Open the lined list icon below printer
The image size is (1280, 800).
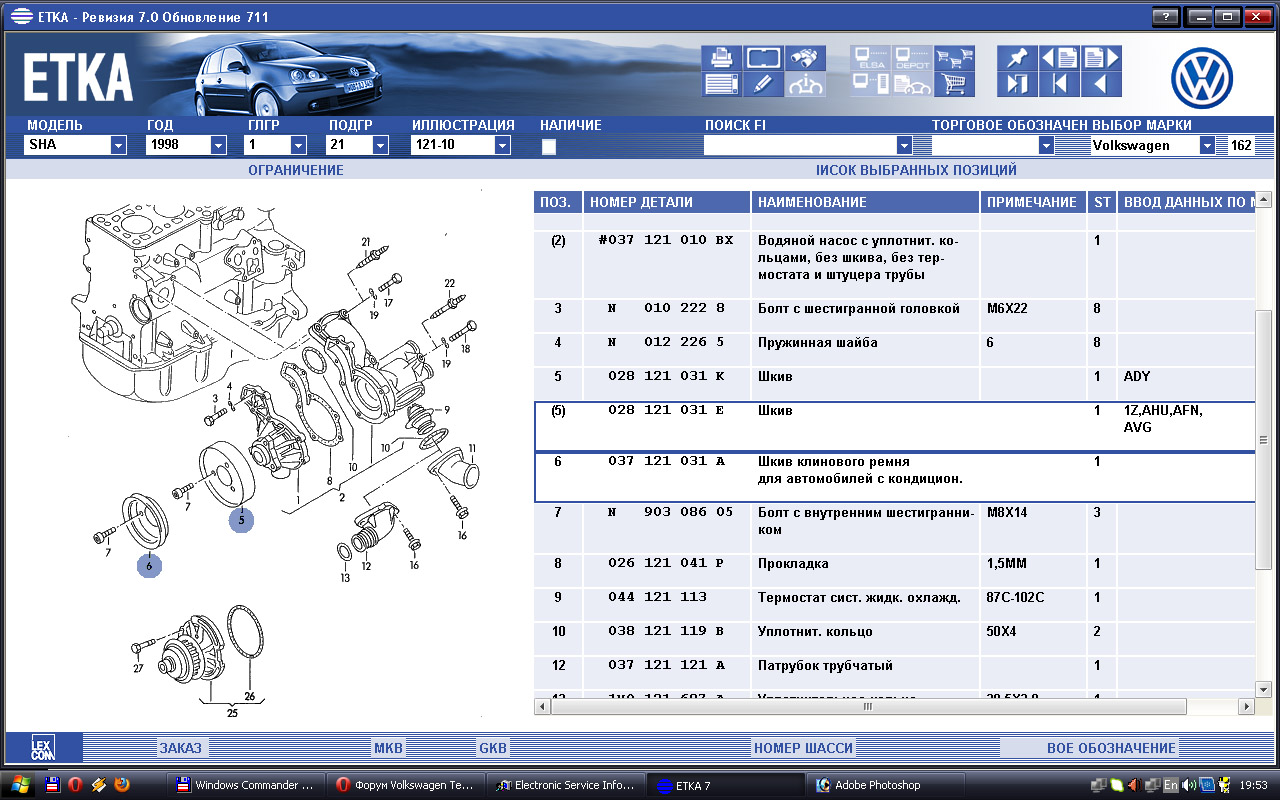pyautogui.click(x=721, y=84)
